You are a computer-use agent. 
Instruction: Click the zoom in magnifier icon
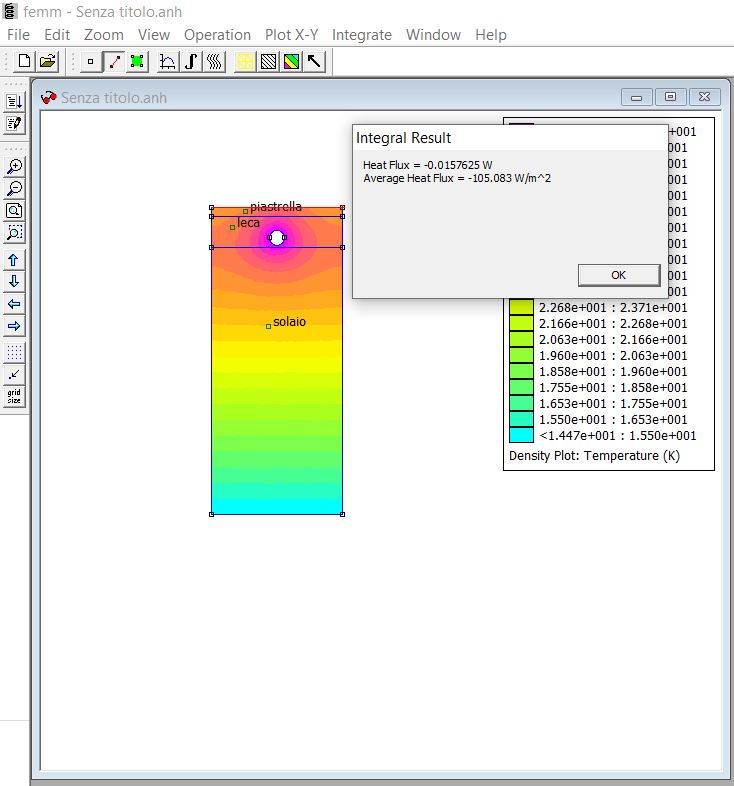coord(14,166)
